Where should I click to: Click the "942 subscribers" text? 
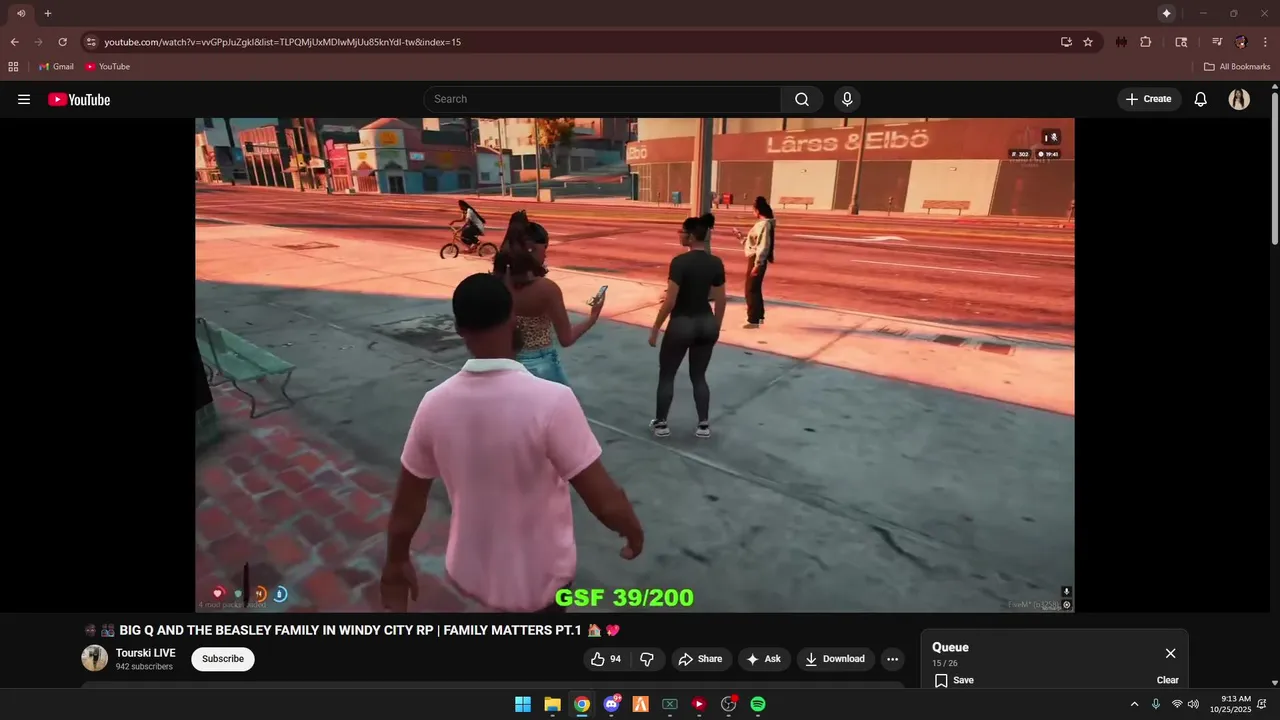144,667
